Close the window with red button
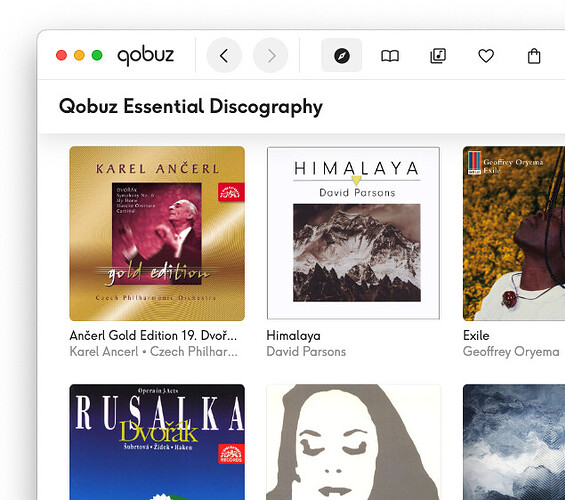The image size is (565, 500). 62,55
